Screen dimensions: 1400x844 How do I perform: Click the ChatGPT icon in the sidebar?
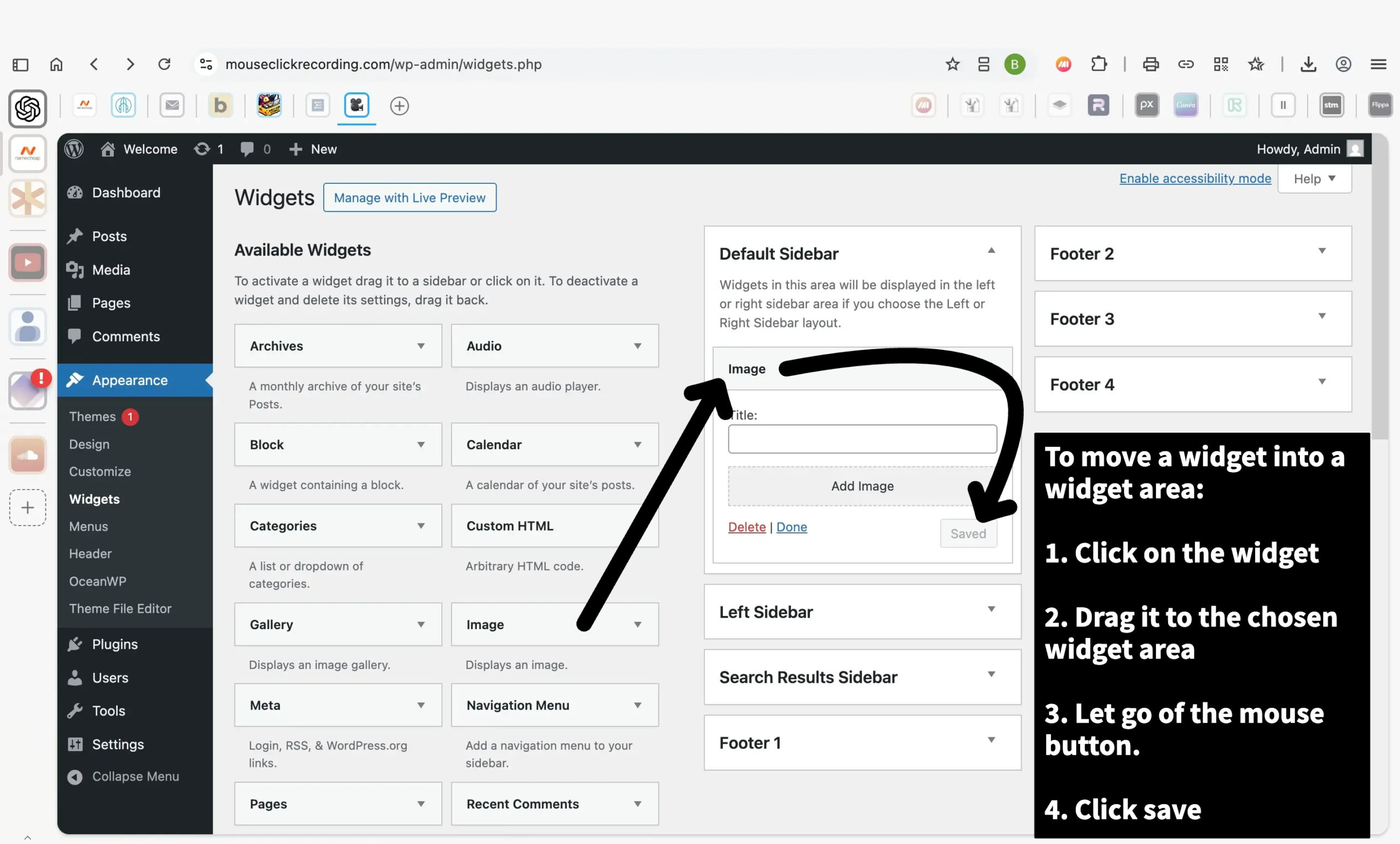[27, 108]
